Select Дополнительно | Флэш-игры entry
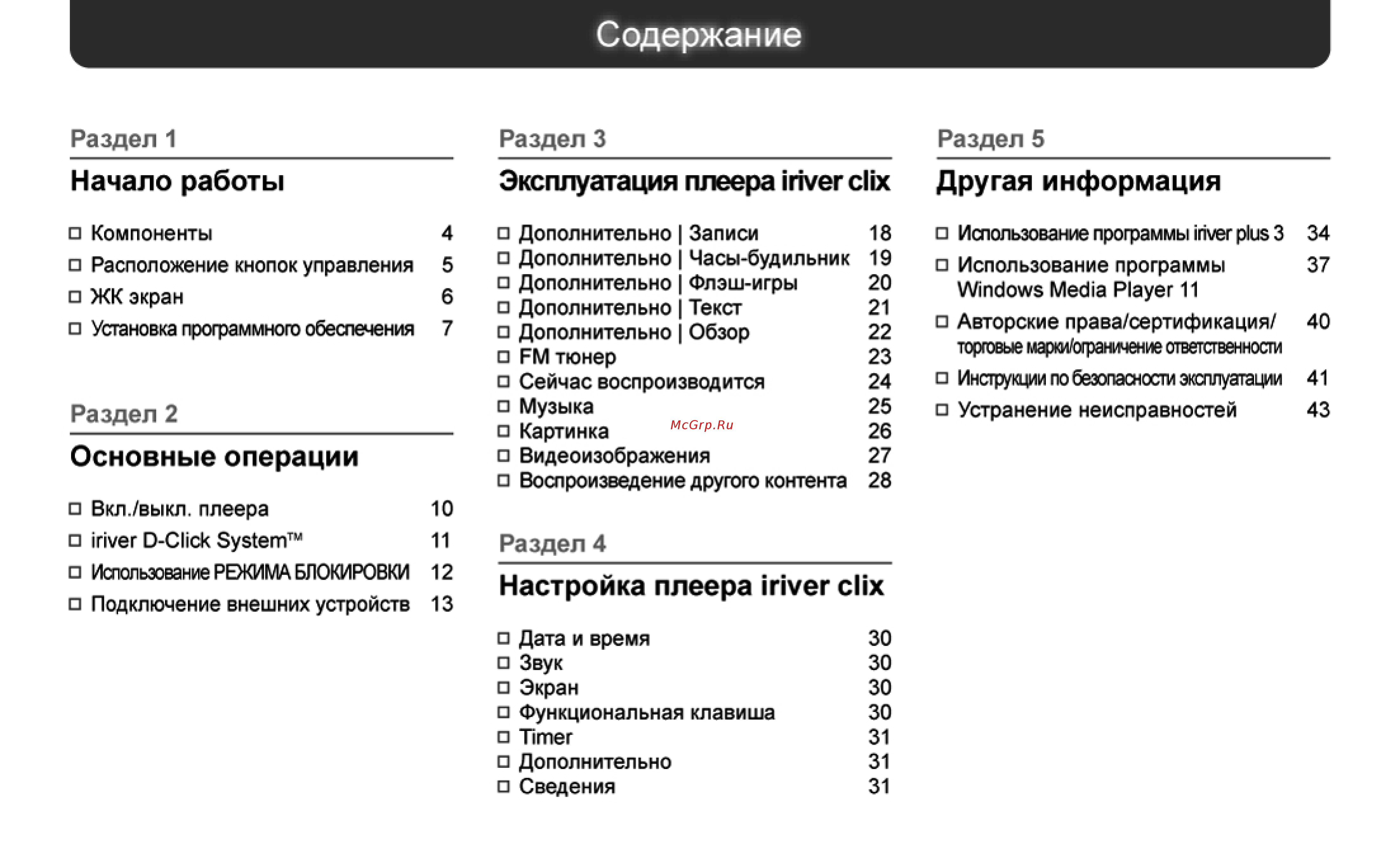This screenshot has width=1400, height=849. coord(658,283)
